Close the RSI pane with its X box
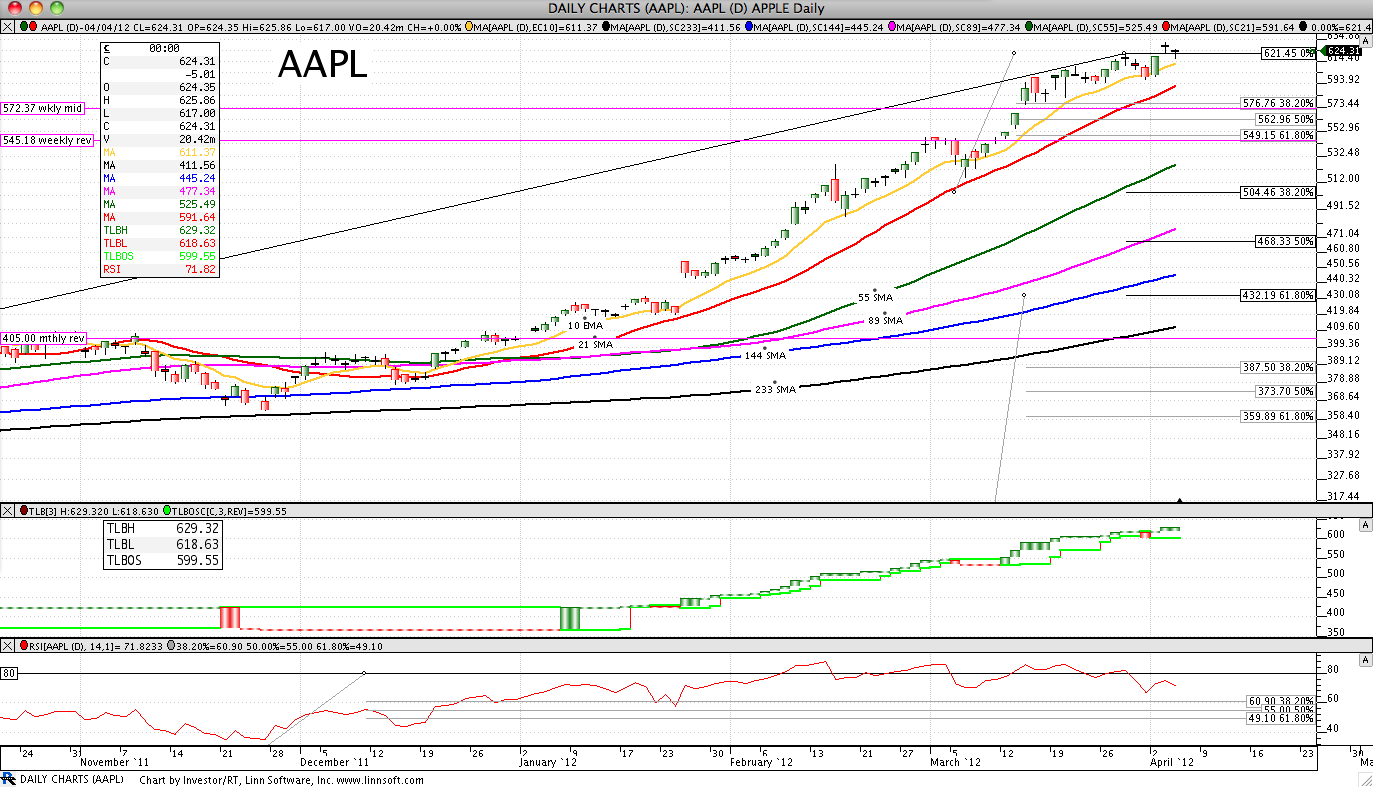Viewport: 1373px width, 787px height. 6,646
